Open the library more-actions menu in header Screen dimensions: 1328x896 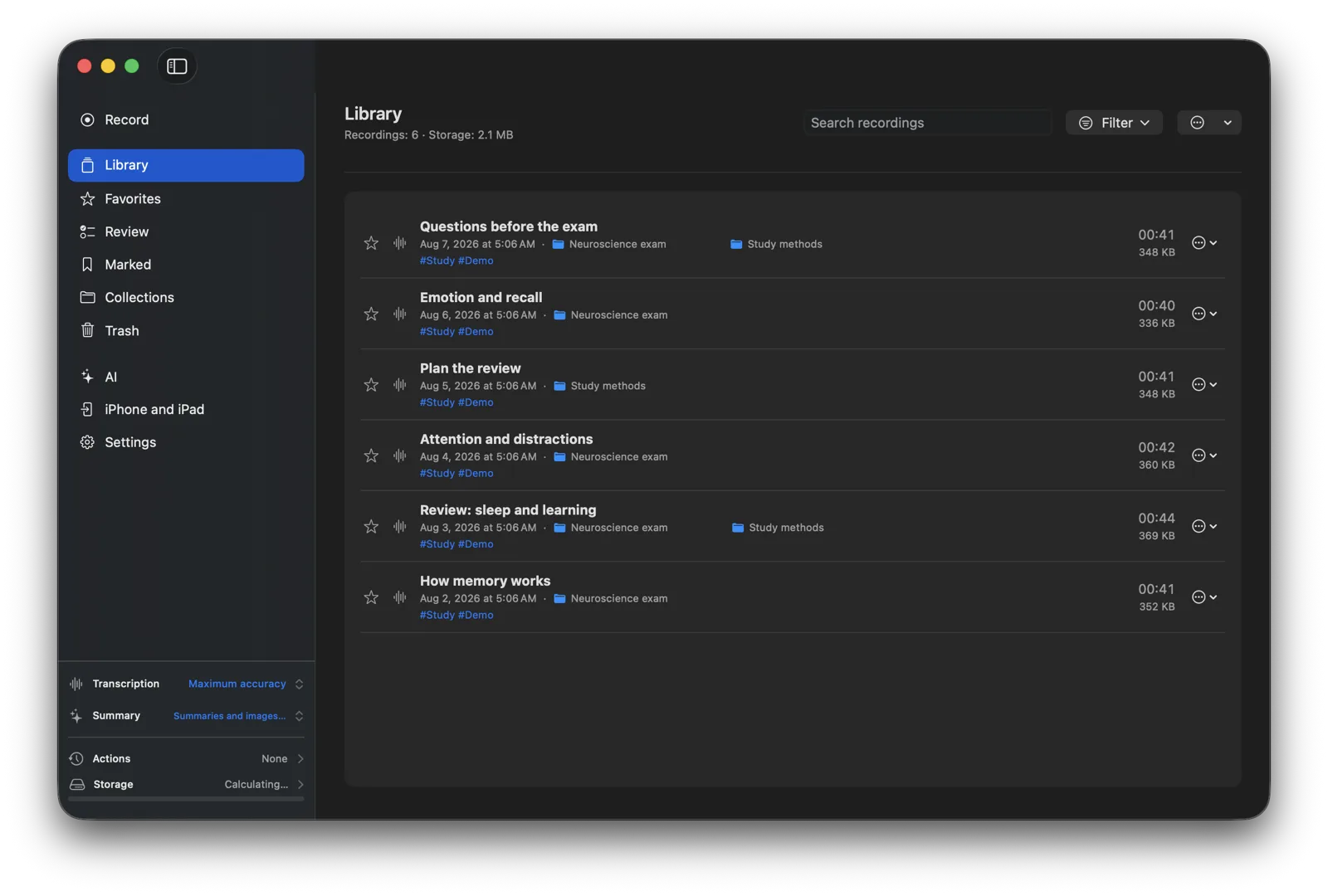[1209, 123]
